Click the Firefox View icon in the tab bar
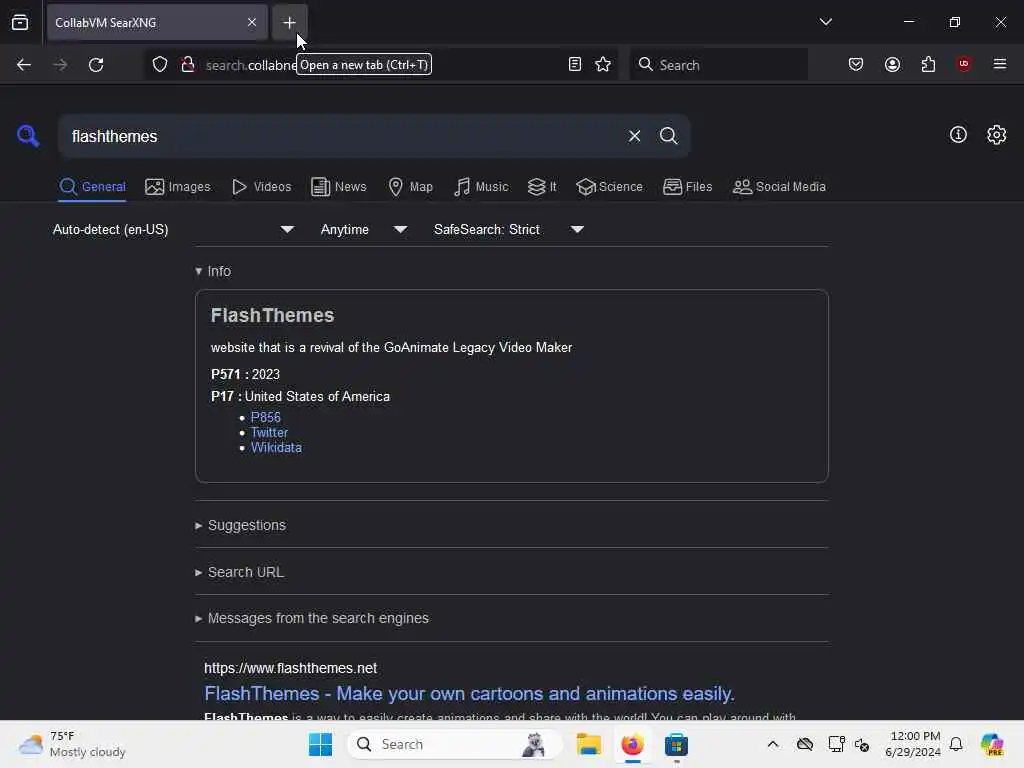 pos(20,22)
